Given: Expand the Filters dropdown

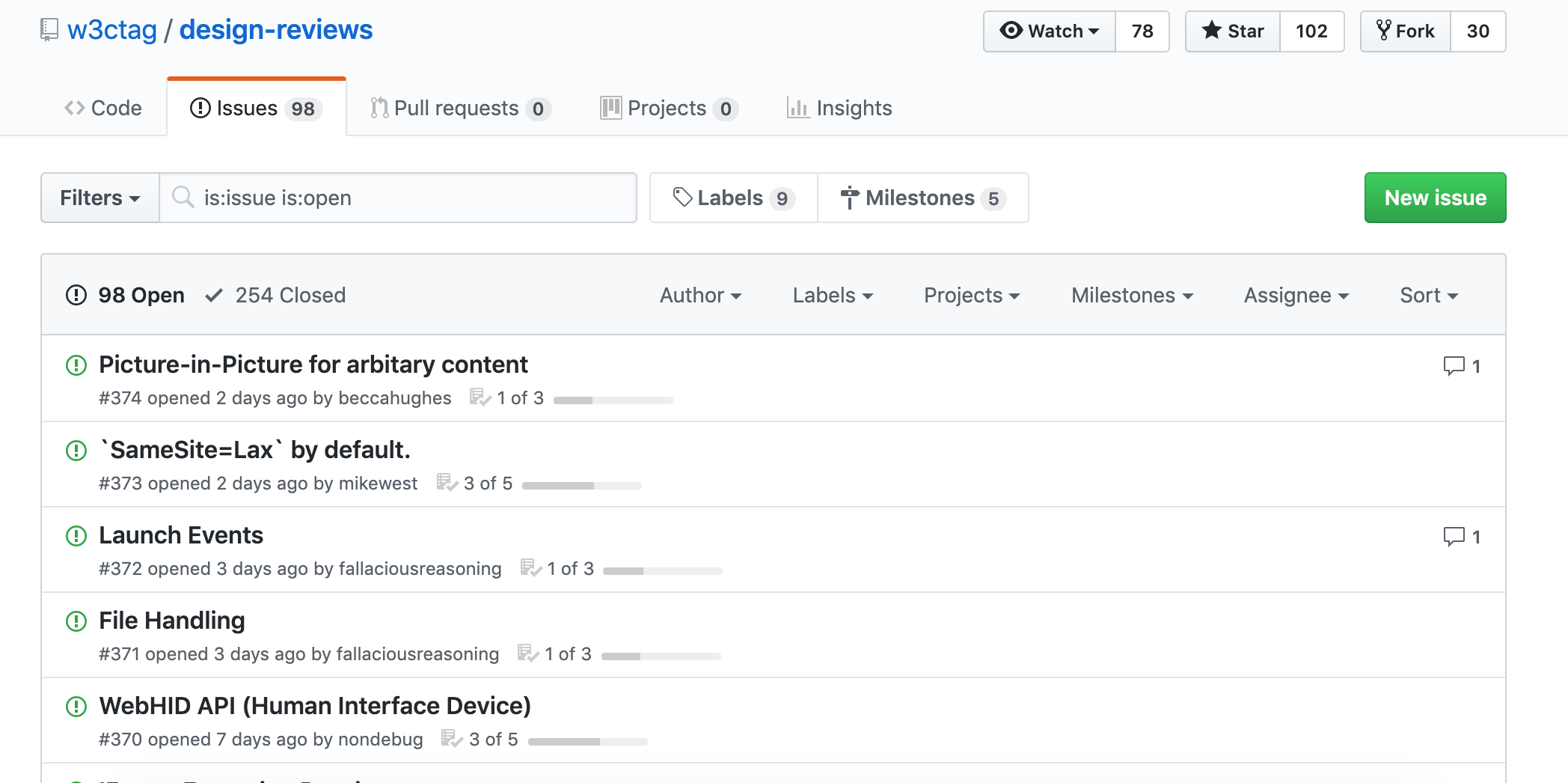Looking at the screenshot, I should [100, 198].
